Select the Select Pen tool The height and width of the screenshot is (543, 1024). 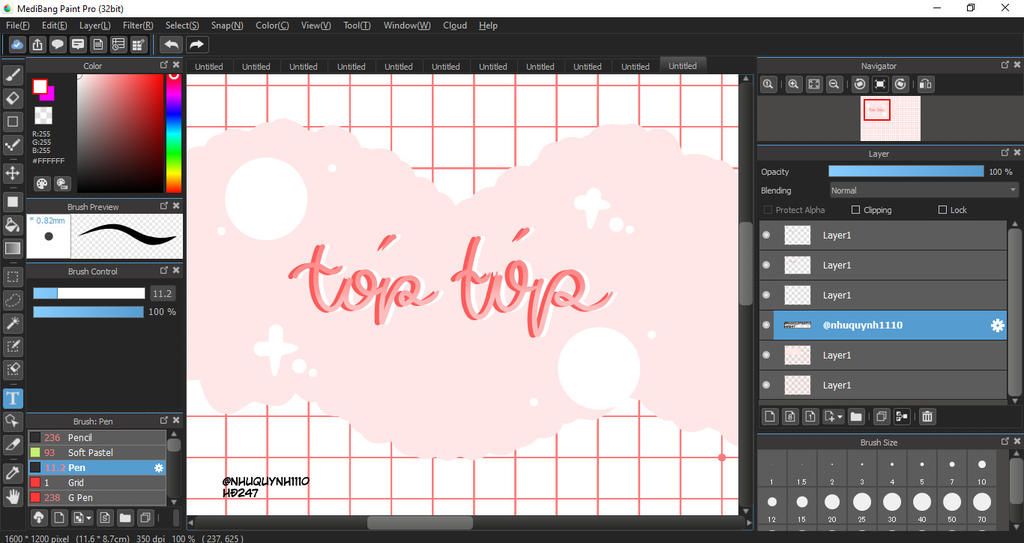pyautogui.click(x=12, y=346)
